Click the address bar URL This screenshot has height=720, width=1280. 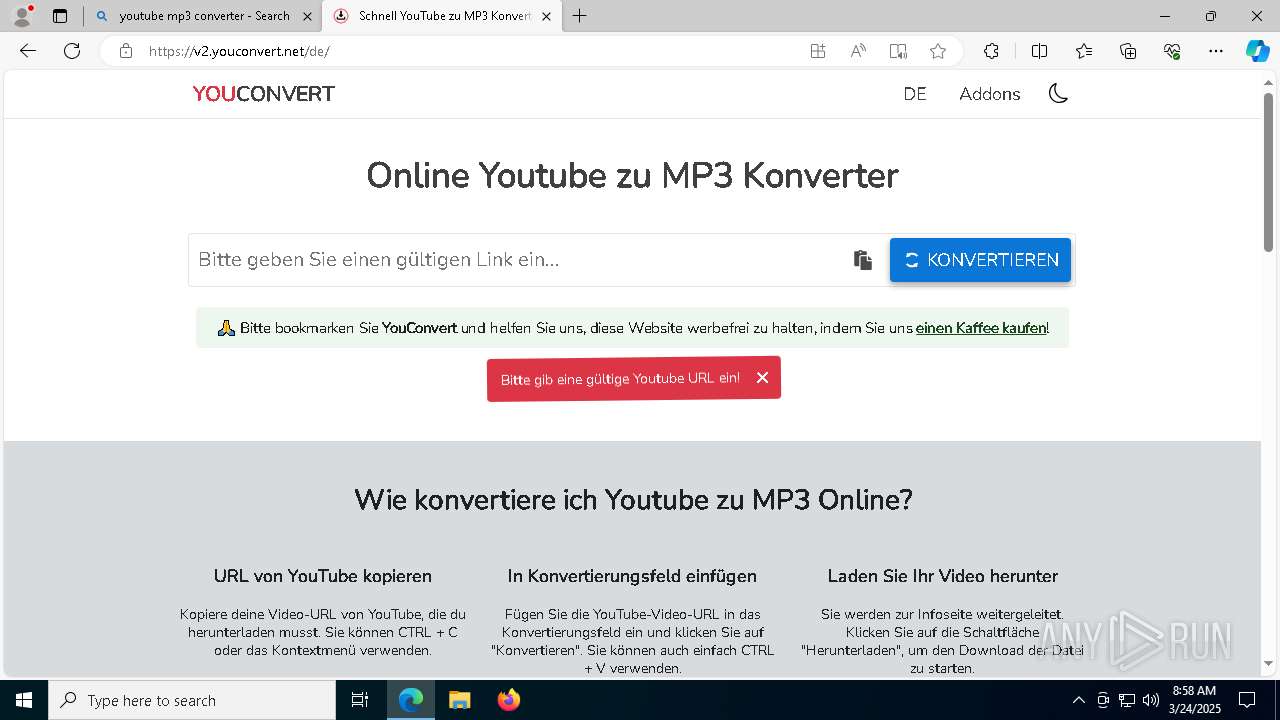(239, 51)
